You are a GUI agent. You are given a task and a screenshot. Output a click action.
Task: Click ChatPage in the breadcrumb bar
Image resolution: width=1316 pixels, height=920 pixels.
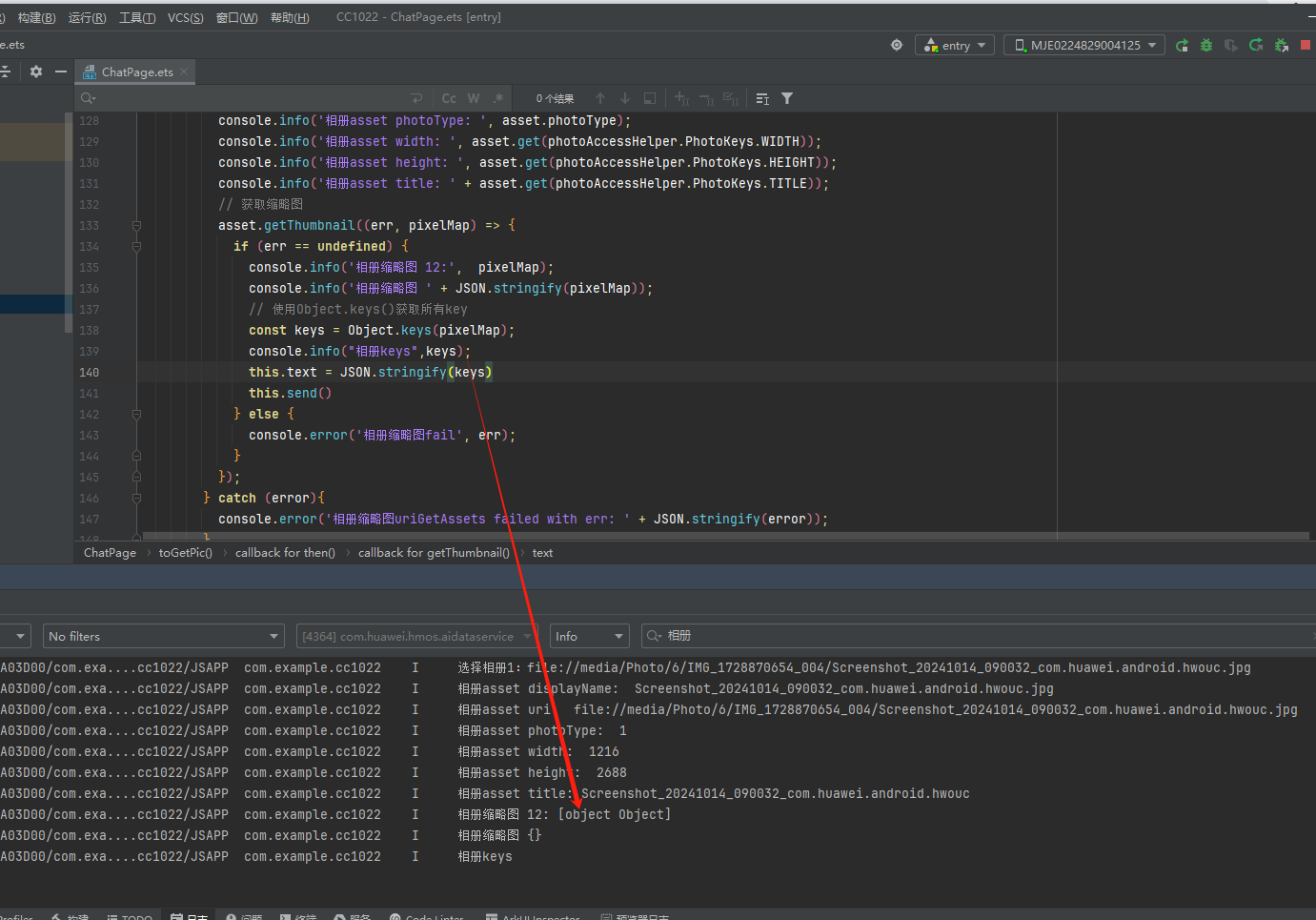click(x=110, y=553)
